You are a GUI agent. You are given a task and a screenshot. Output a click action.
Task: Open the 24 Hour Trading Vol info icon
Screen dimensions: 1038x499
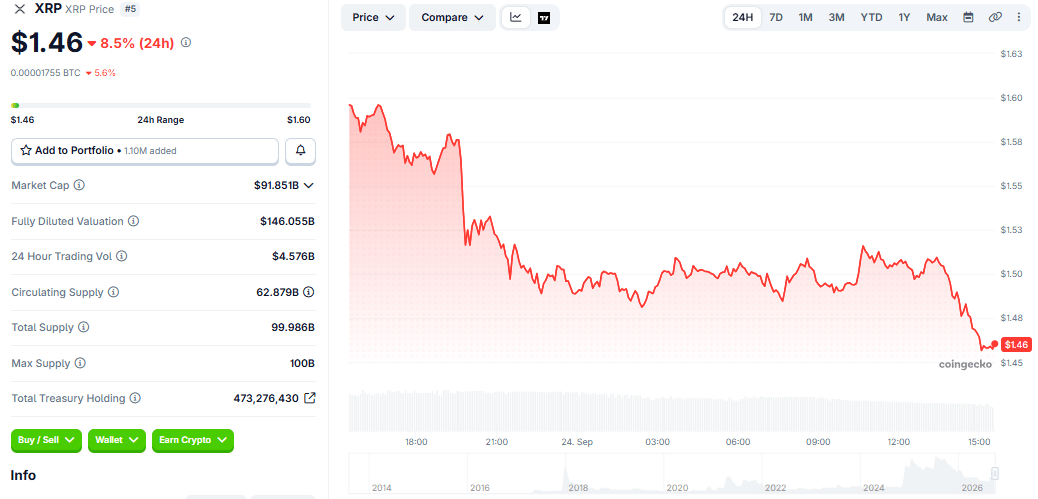[121, 256]
